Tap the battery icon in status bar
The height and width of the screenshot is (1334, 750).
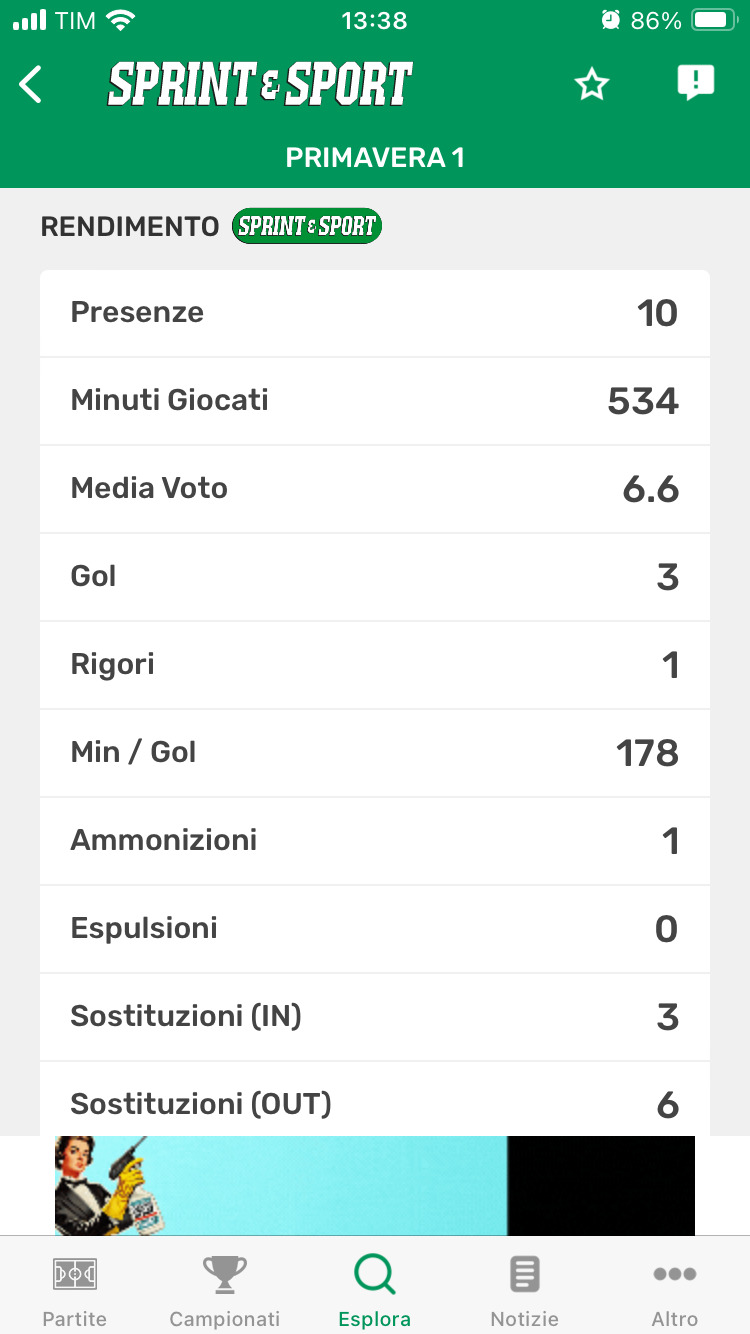pos(714,20)
